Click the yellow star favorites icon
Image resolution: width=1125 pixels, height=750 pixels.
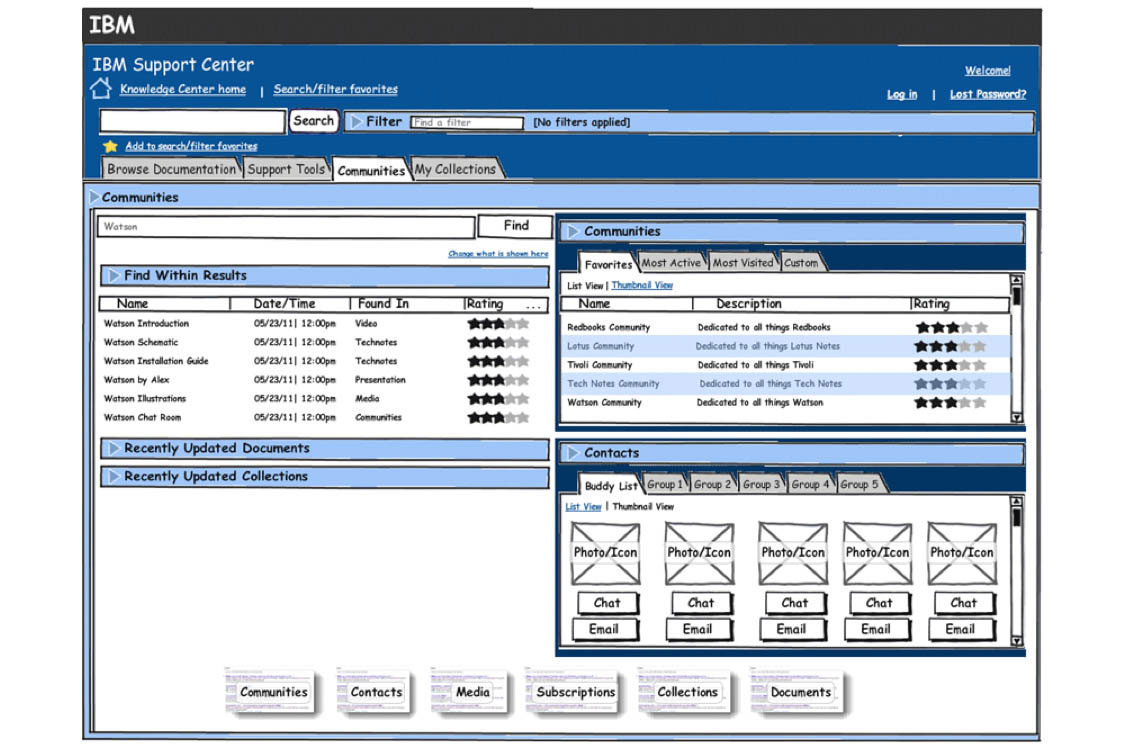coord(110,146)
